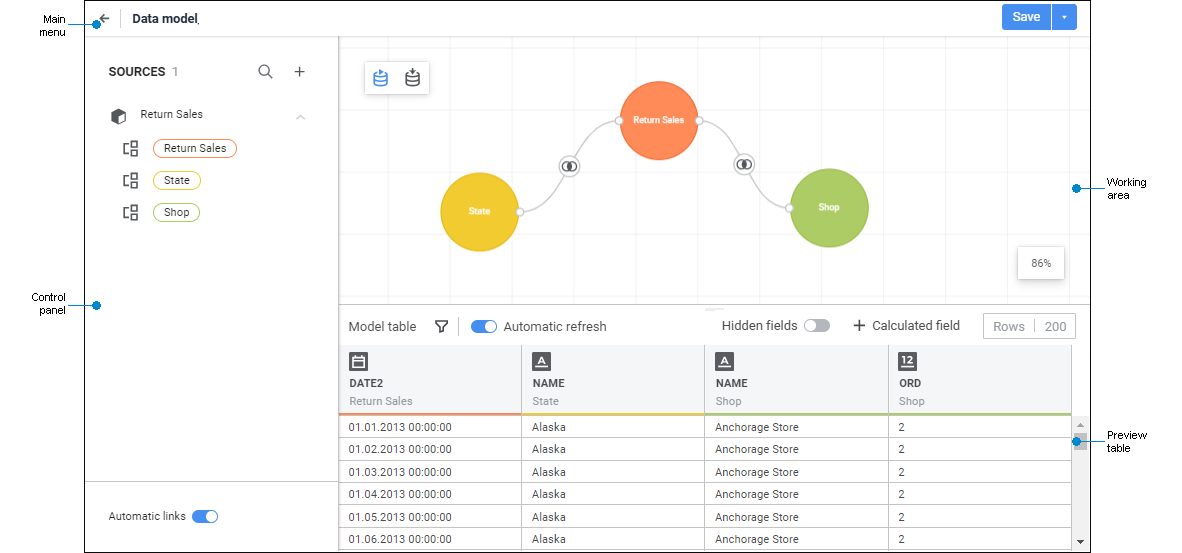Click Alaska in the 01.02.2013 row
The image size is (1182, 553).
click(549, 449)
